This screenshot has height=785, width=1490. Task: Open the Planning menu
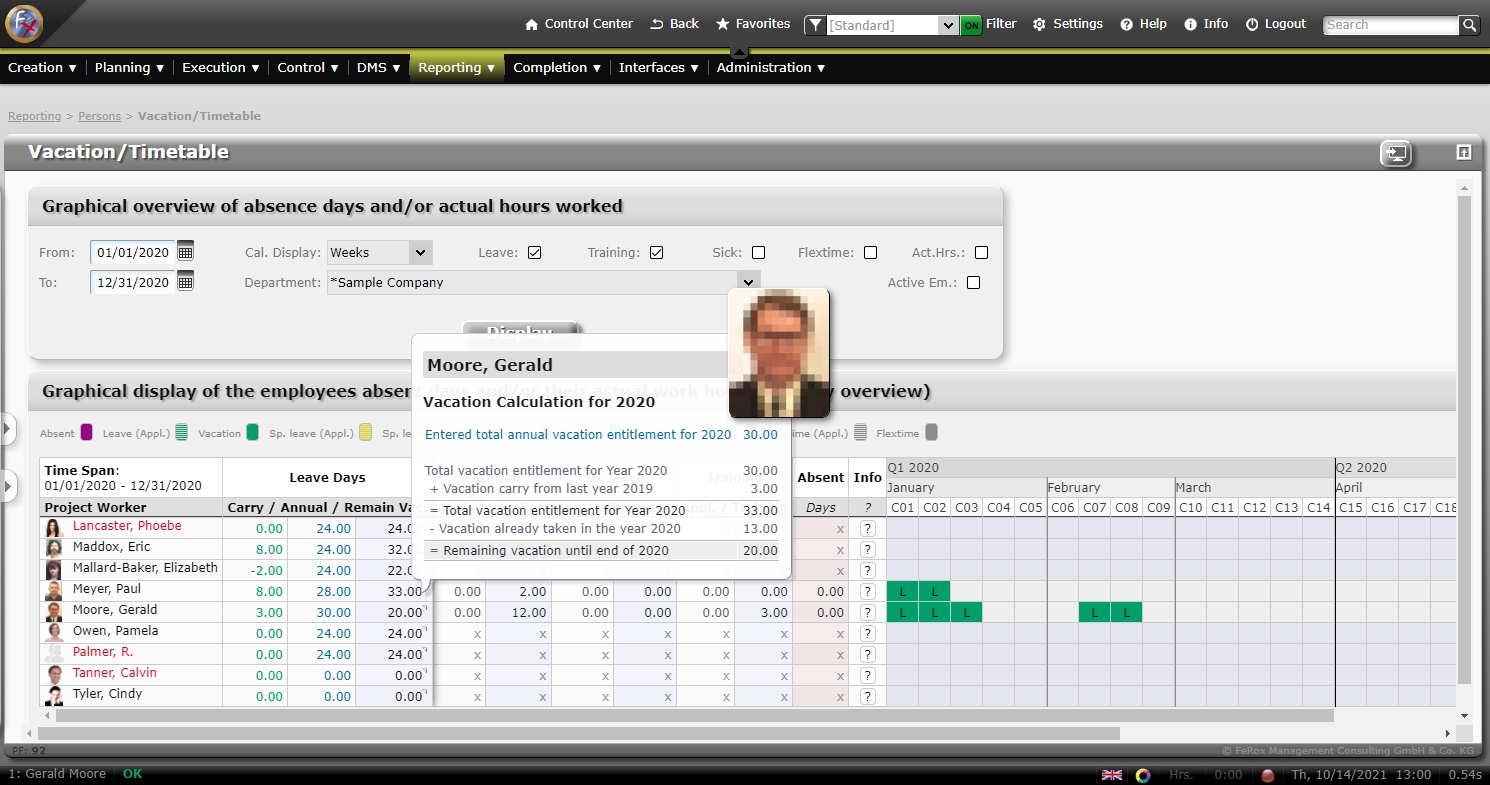[129, 67]
